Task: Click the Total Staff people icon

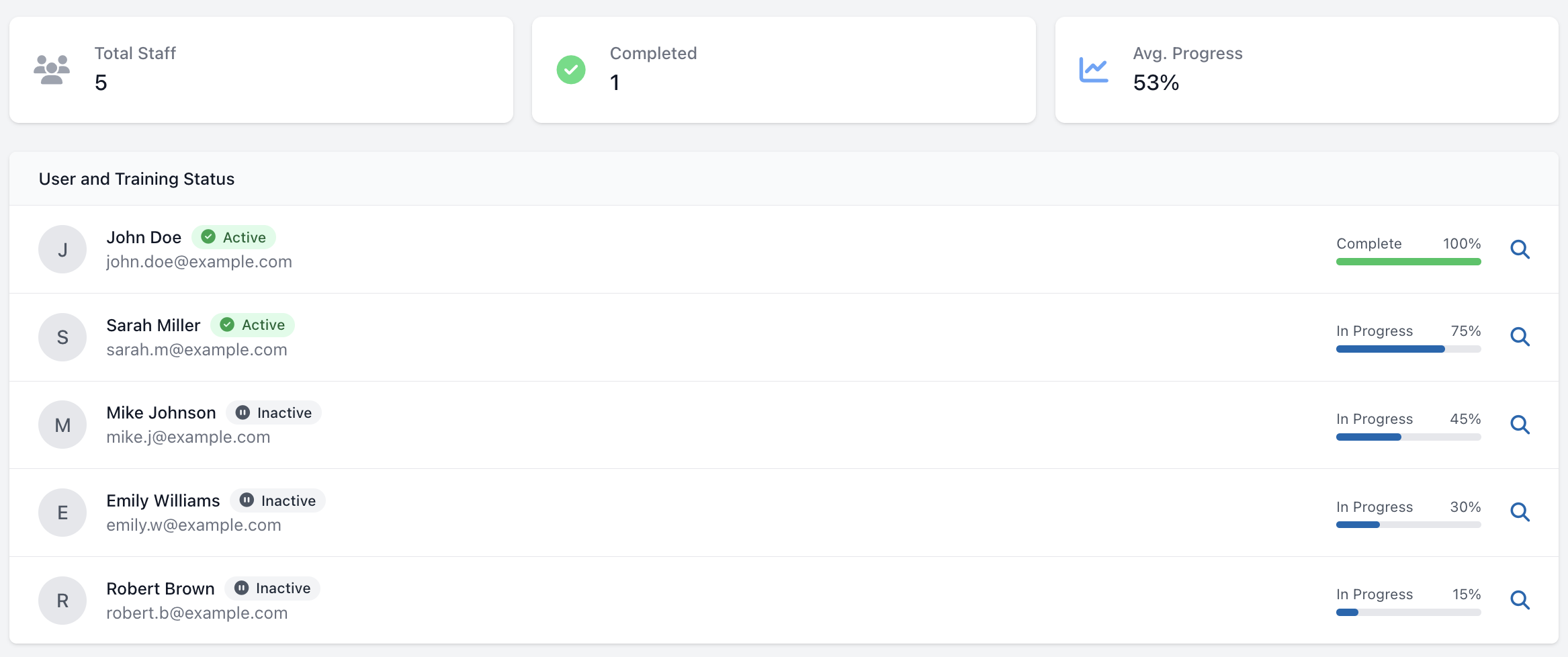Action: click(52, 70)
